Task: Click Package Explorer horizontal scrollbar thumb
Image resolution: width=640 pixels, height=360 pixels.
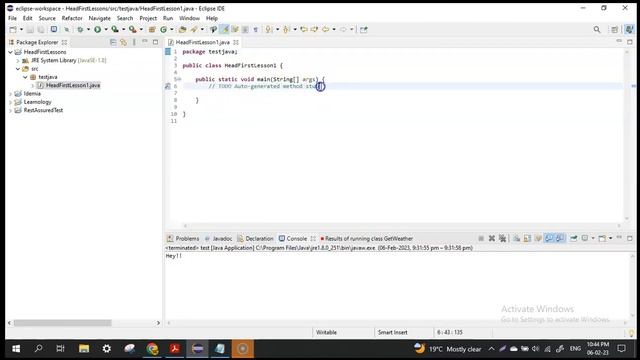Action: tap(62, 323)
